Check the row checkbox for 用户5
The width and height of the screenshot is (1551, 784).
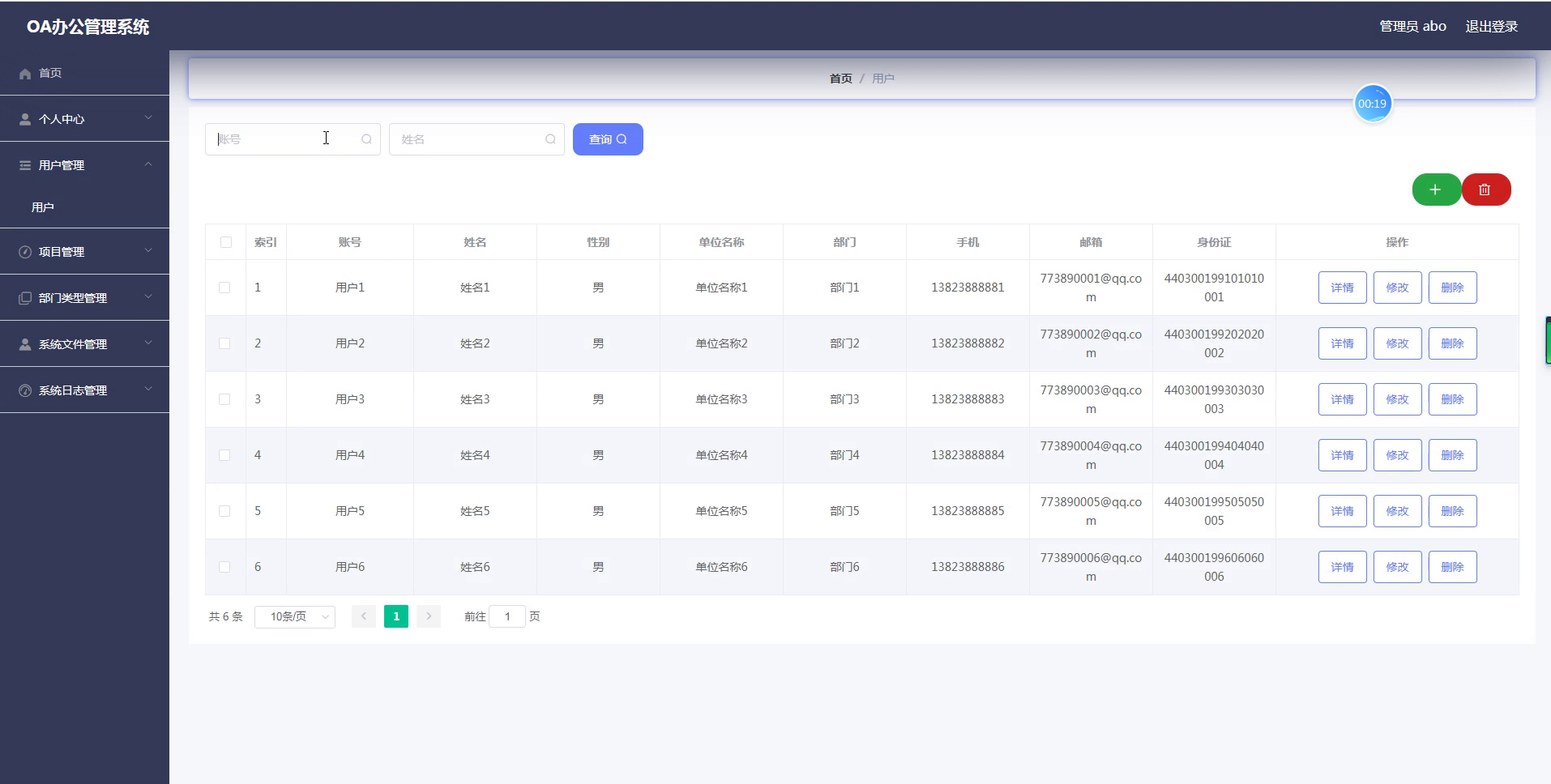[224, 511]
